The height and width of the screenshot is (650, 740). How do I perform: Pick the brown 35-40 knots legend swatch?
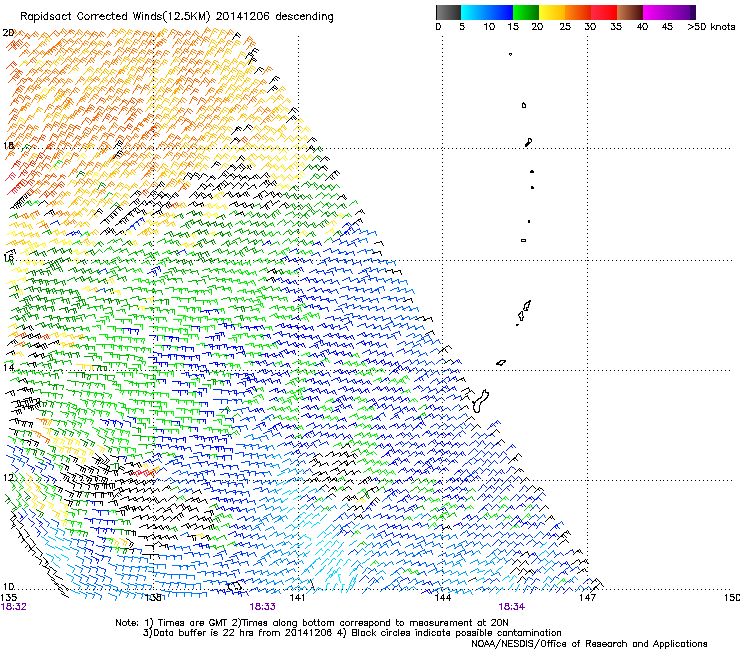click(630, 12)
